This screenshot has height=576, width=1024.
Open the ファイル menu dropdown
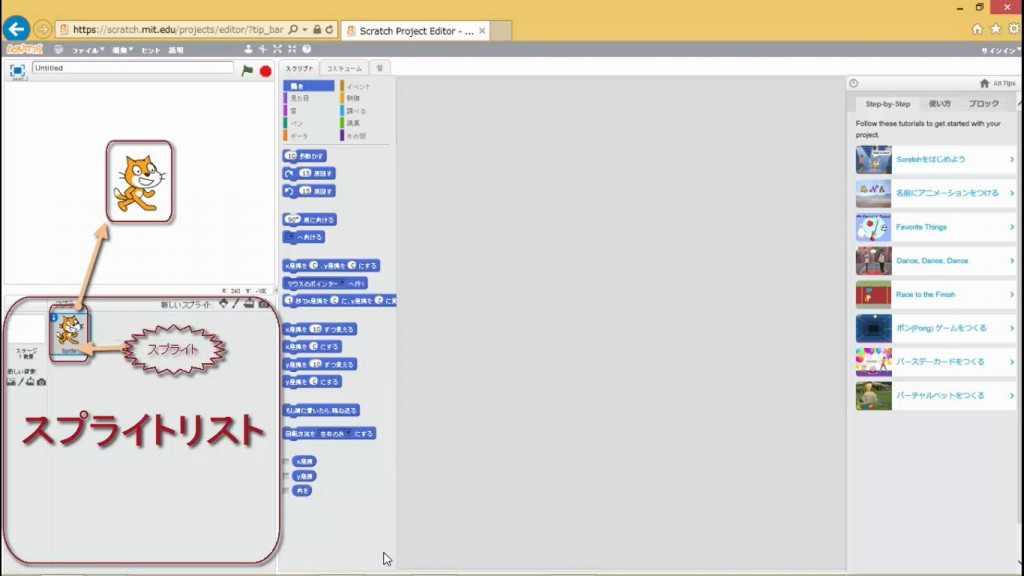tap(88, 50)
